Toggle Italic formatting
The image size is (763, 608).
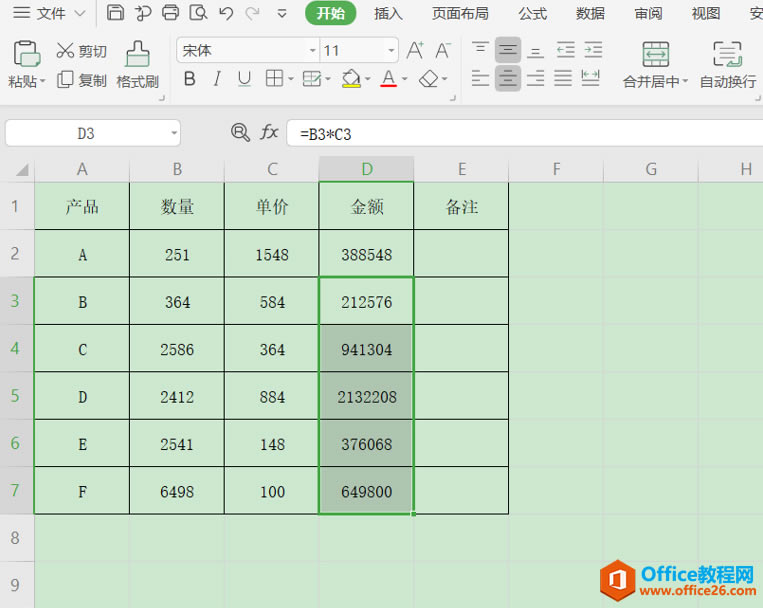pyautogui.click(x=217, y=78)
